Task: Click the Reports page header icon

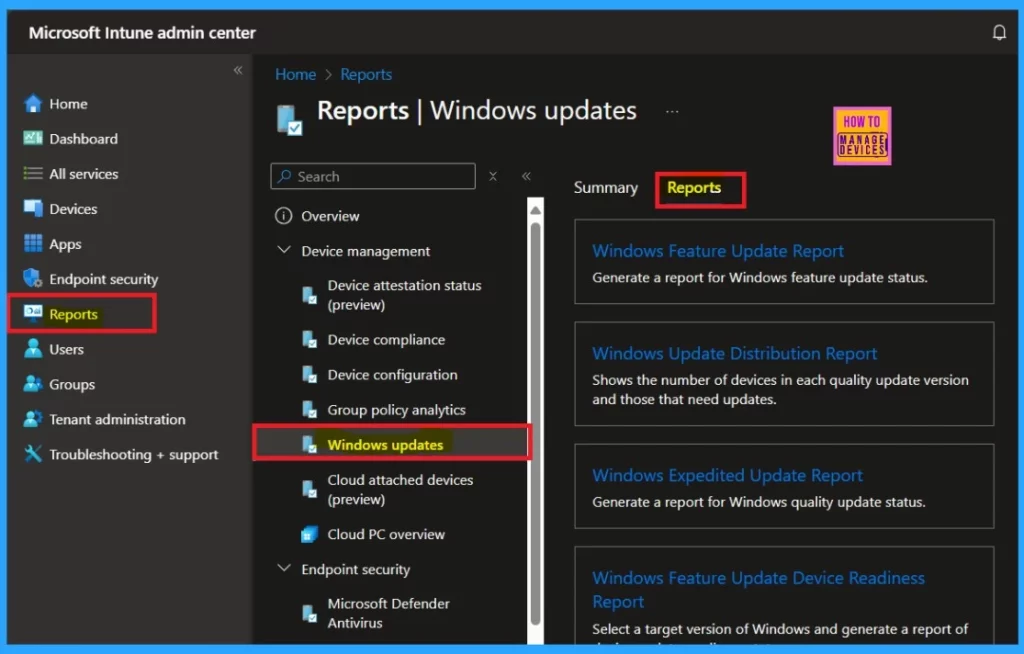Action: [289, 120]
